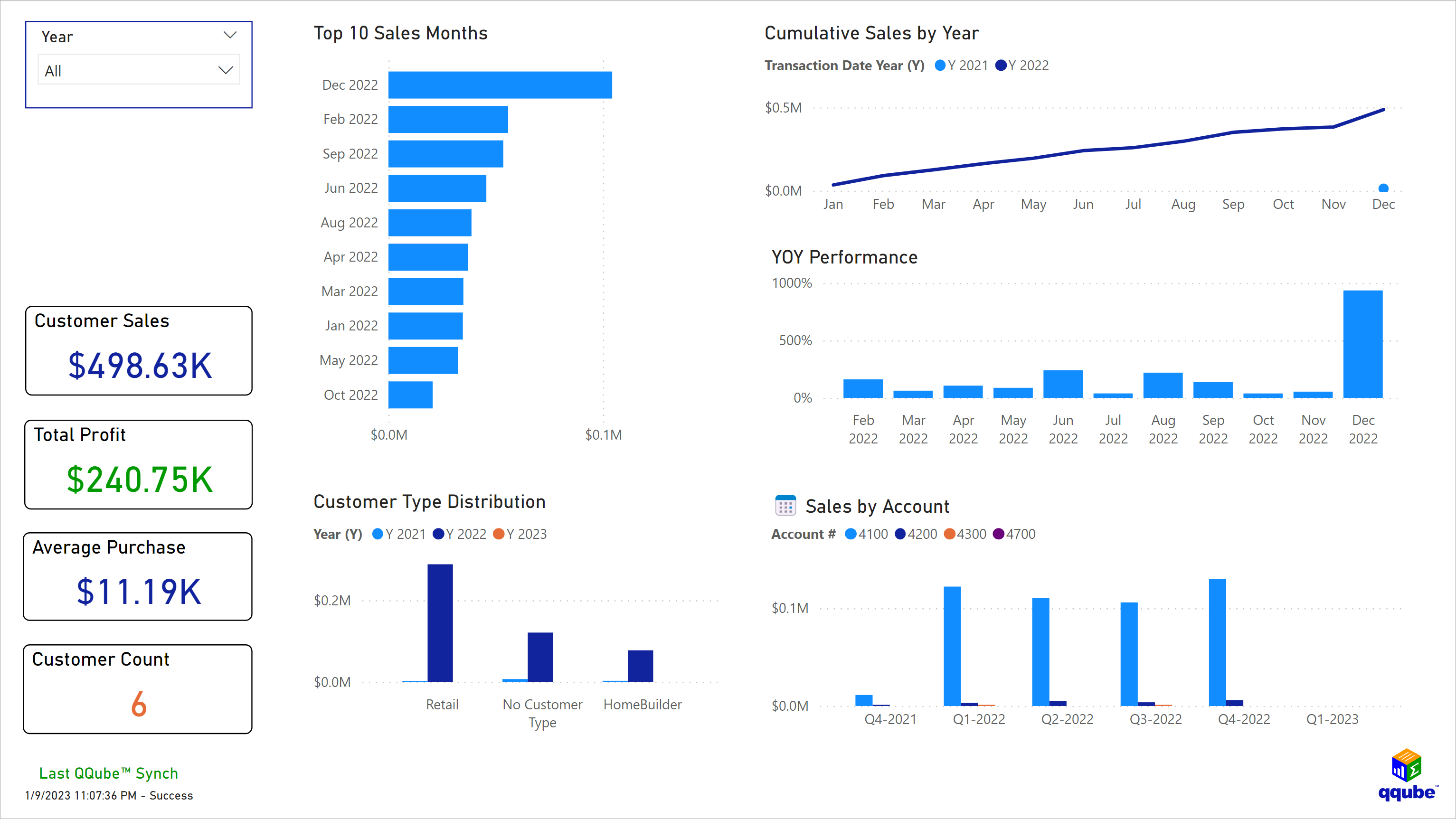Collapse the Year filter chevron
The image size is (1456, 819).
point(229,35)
